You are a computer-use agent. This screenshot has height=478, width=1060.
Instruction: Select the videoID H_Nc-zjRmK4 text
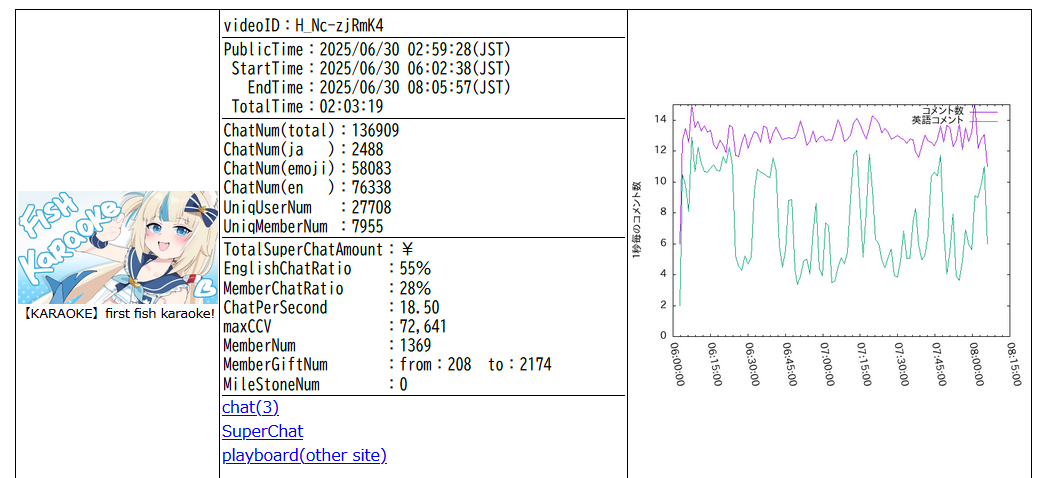[304, 26]
